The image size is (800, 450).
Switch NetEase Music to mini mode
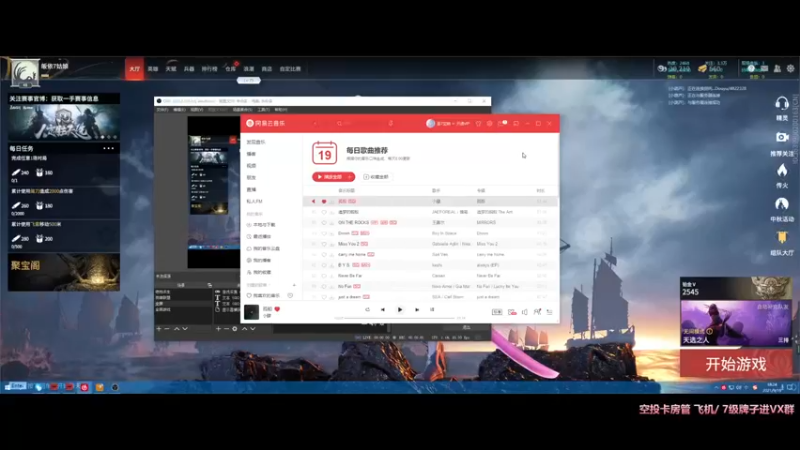pos(516,123)
